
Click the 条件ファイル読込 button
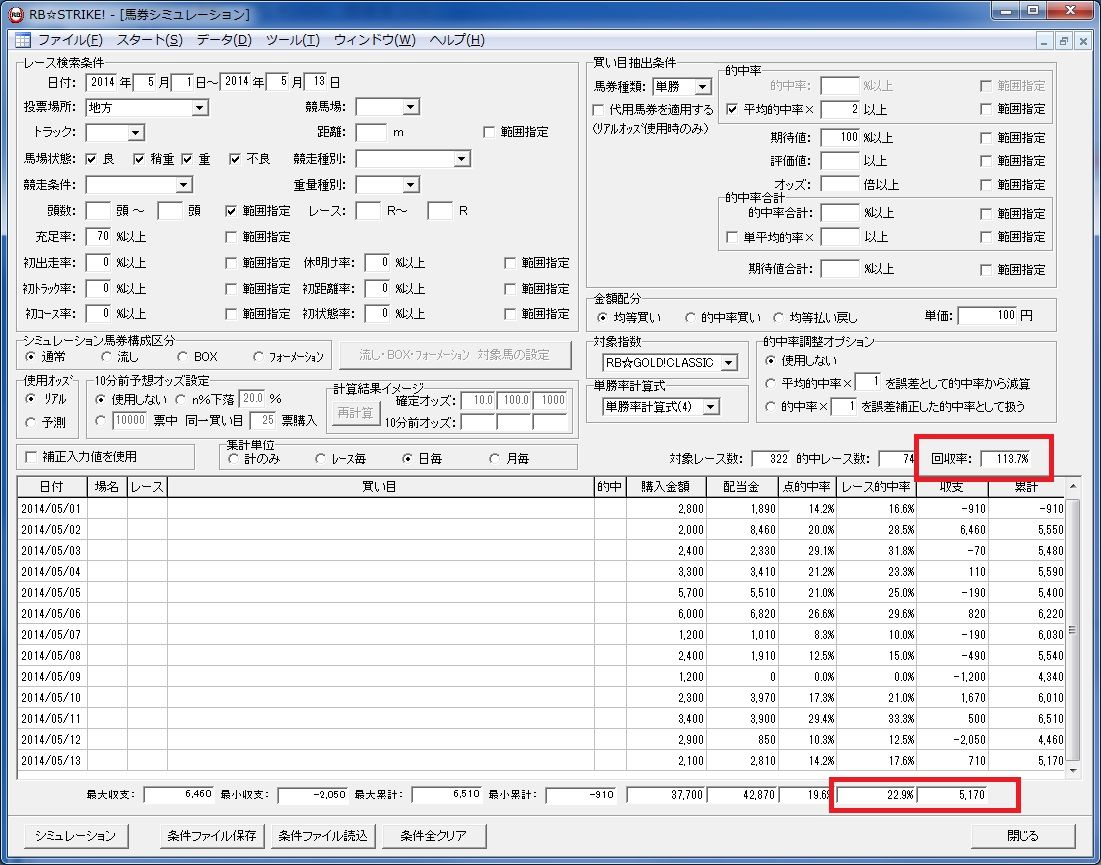click(323, 836)
